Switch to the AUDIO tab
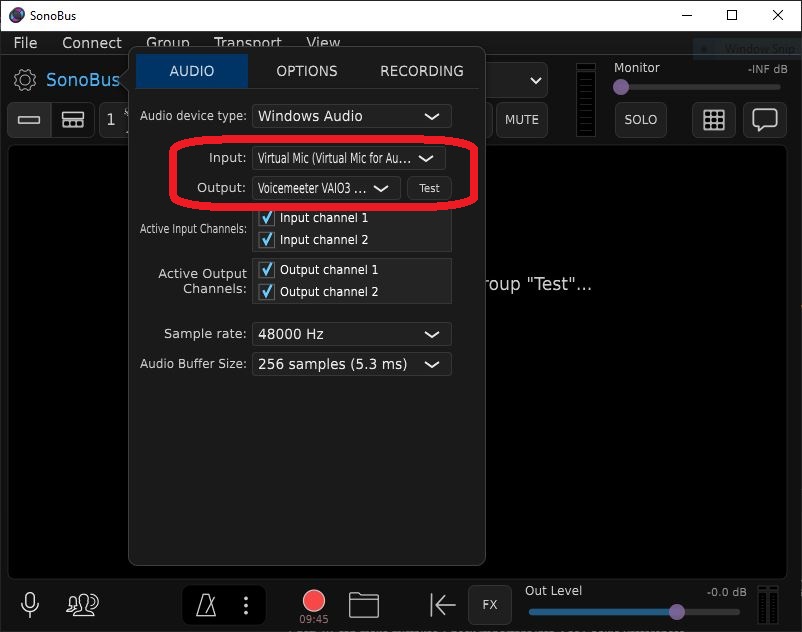The height and width of the screenshot is (632, 802). pyautogui.click(x=192, y=71)
